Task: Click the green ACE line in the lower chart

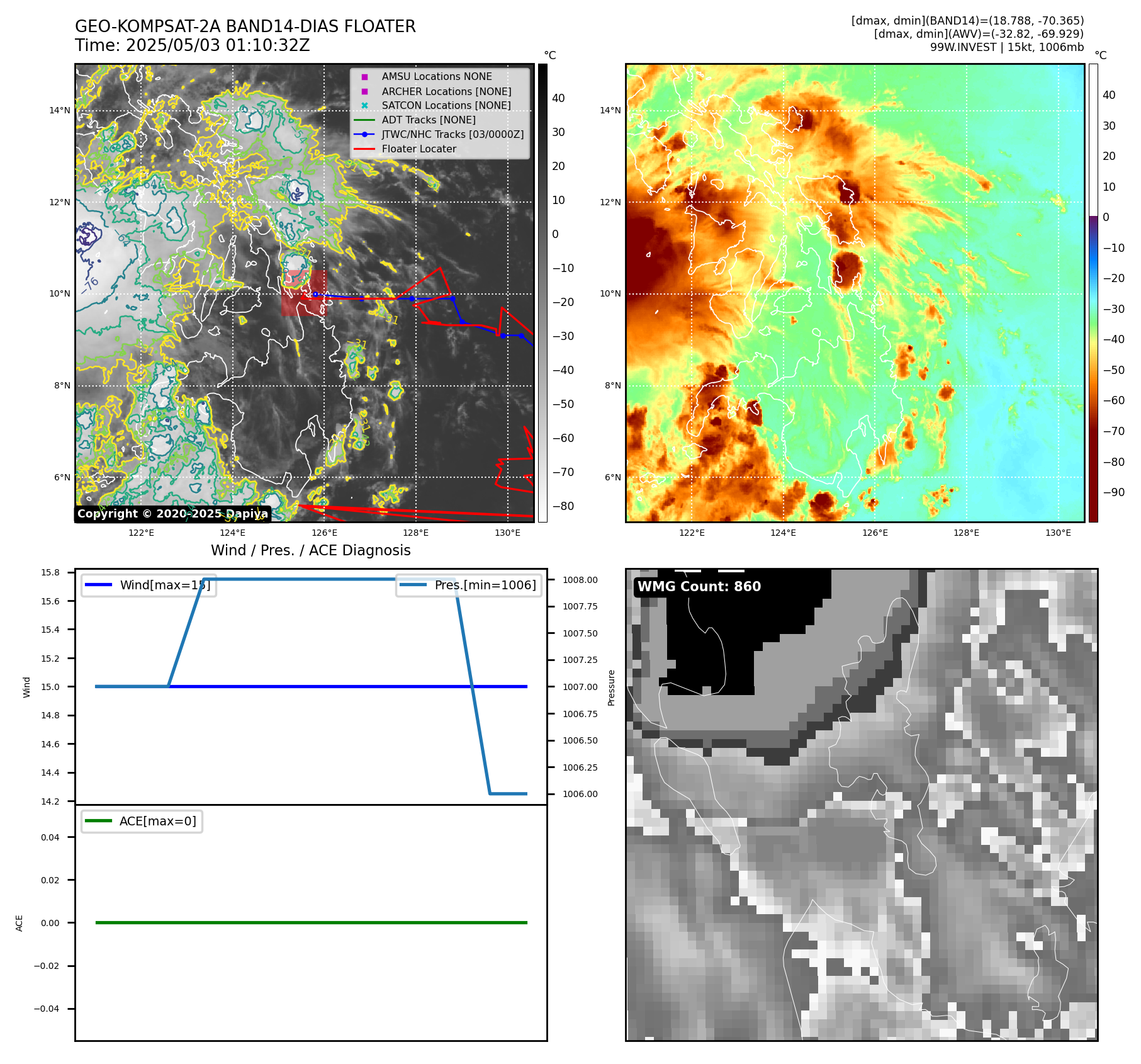Action: pos(311,922)
